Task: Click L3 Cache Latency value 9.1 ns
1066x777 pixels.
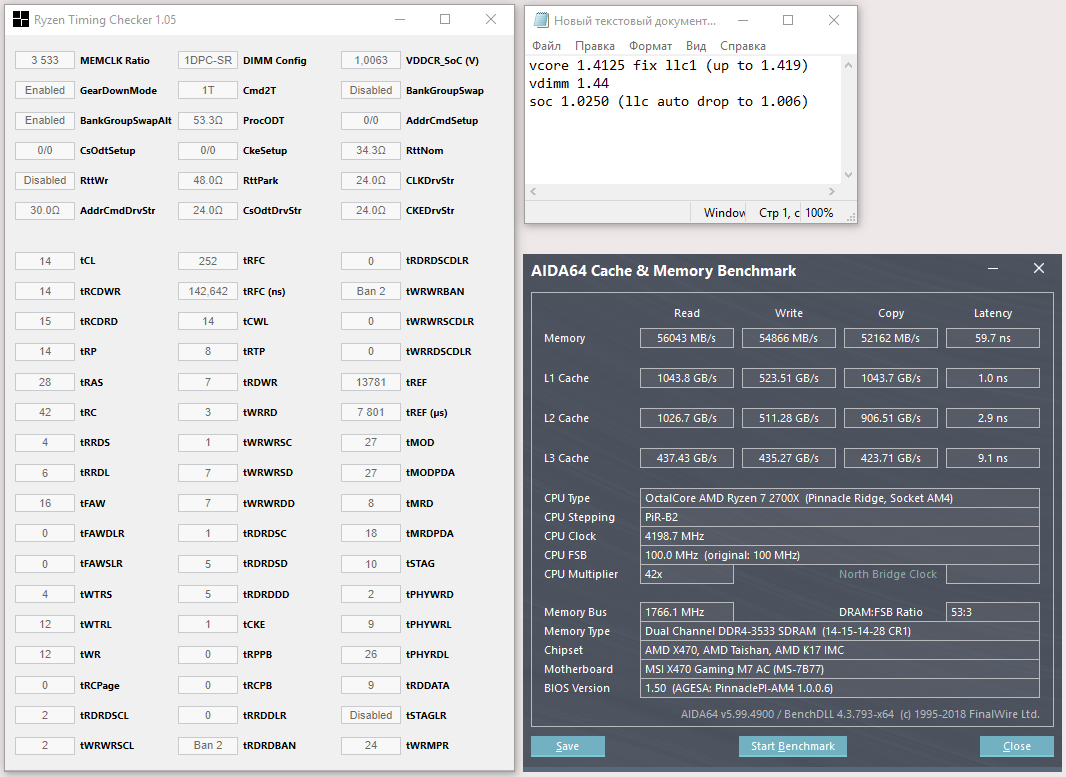Action: [993, 458]
